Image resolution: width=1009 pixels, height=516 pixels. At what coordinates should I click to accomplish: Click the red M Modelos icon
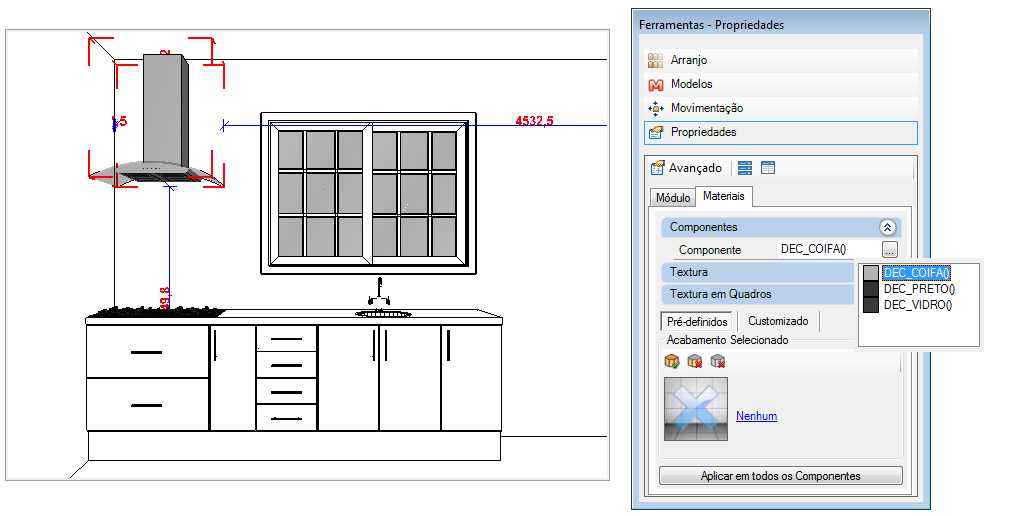point(655,84)
